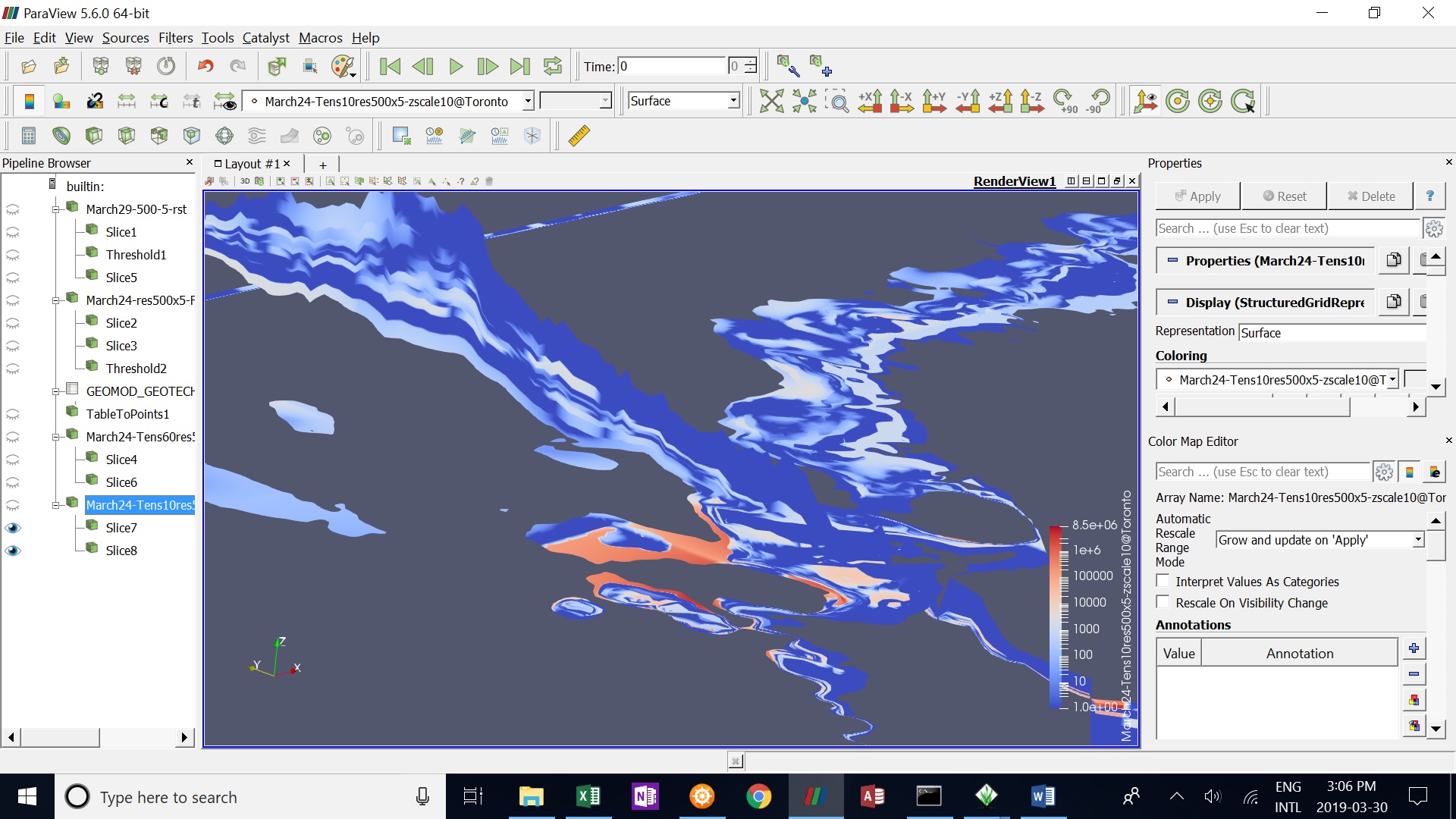Toggle visibility of Slice1

point(13,232)
